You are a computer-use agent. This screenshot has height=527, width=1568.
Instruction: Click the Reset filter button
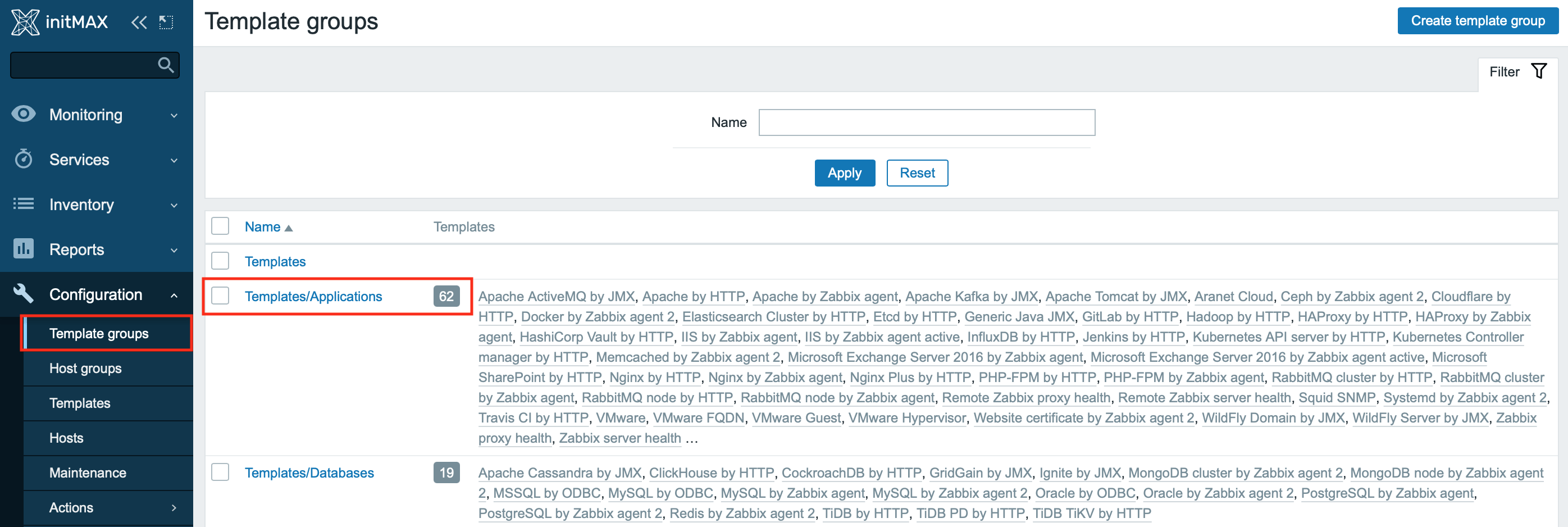pos(917,173)
